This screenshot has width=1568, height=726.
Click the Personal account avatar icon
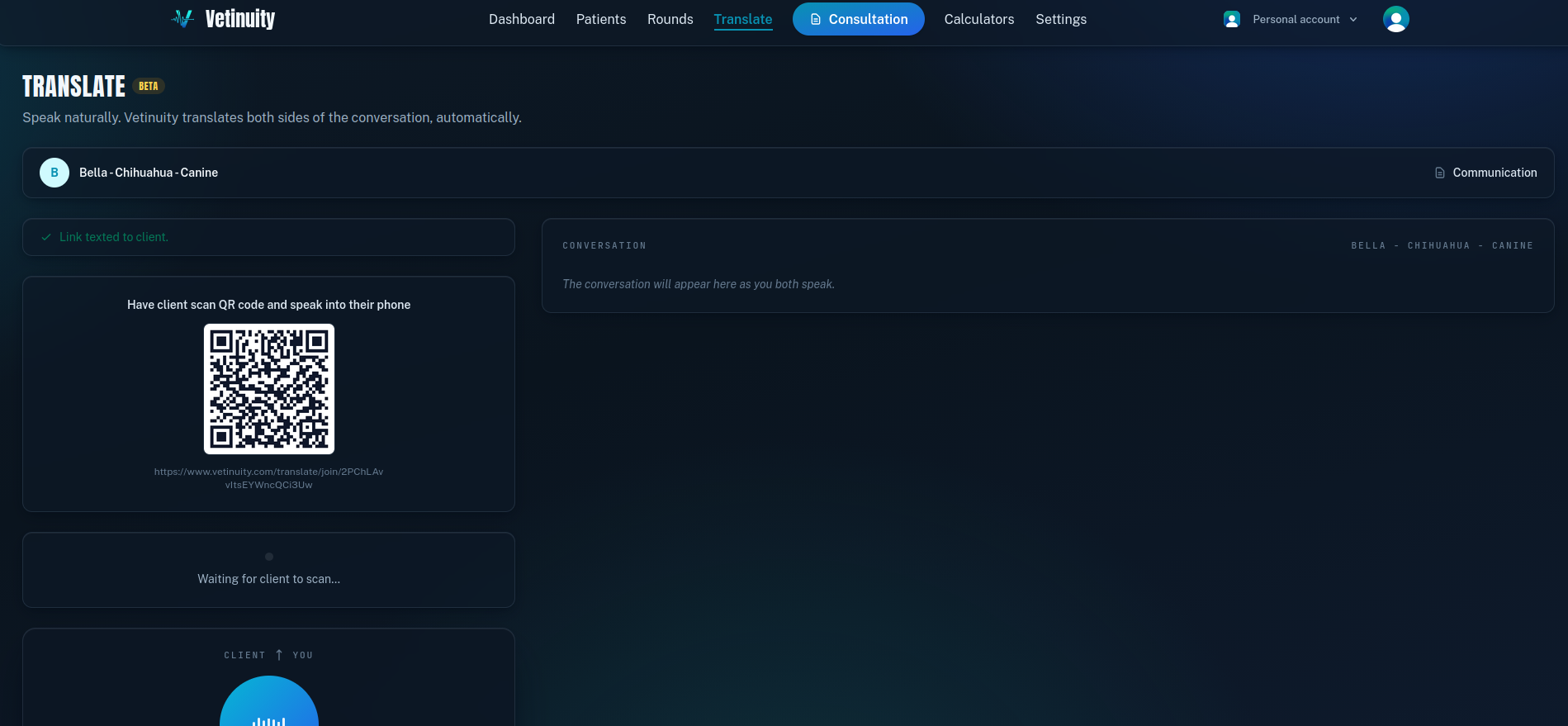point(1231,19)
